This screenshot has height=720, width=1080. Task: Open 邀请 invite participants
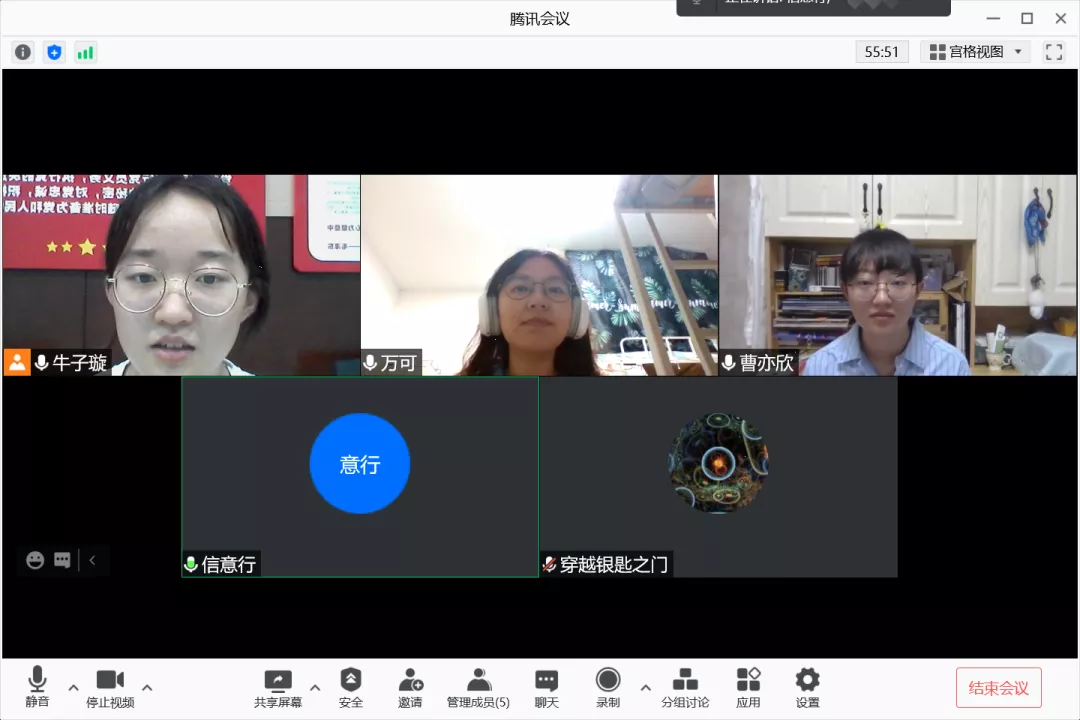[x=410, y=687]
